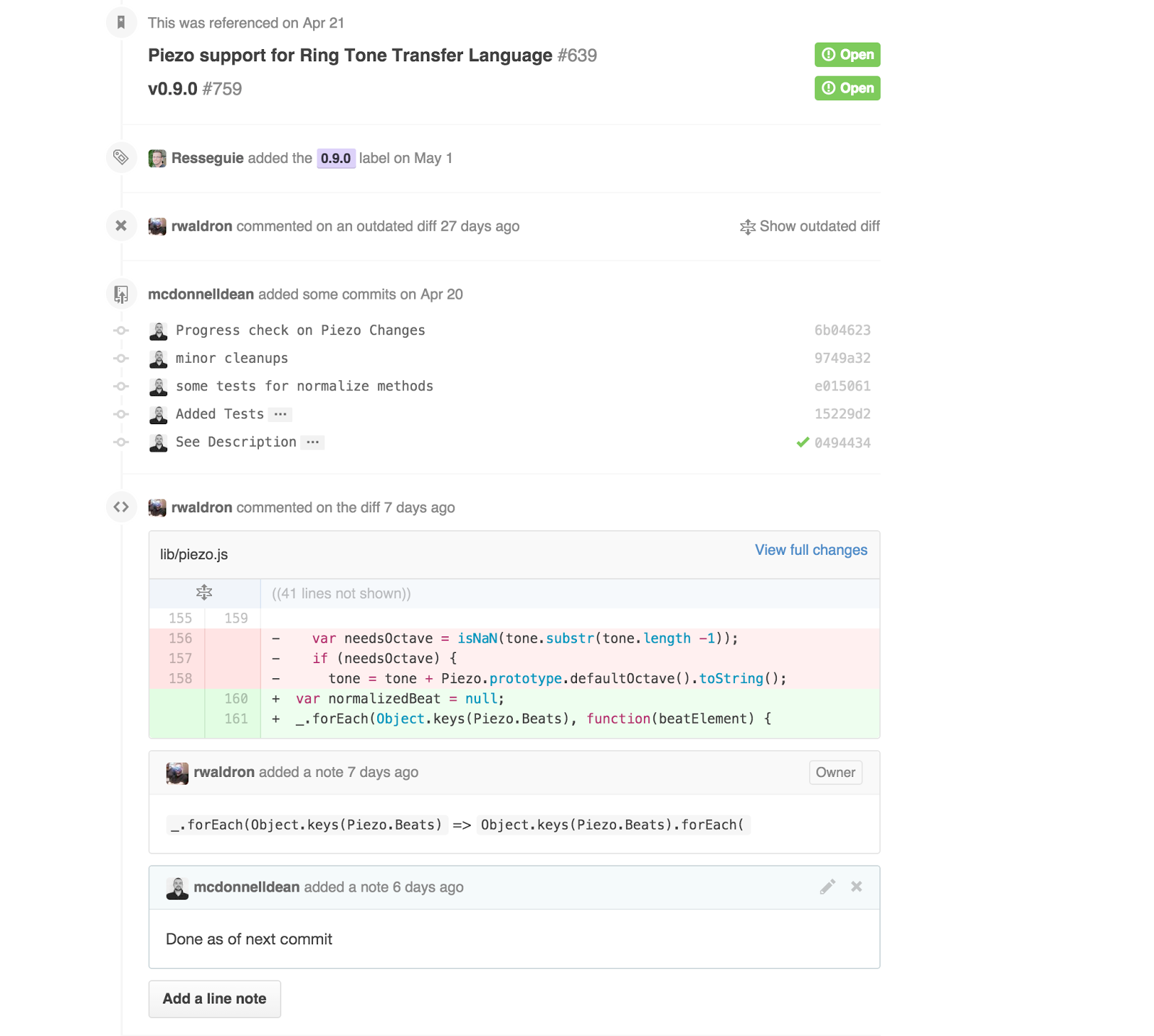Click the green check status icon next to 0494434
This screenshot has width=1154, height=1036.
[x=803, y=442]
